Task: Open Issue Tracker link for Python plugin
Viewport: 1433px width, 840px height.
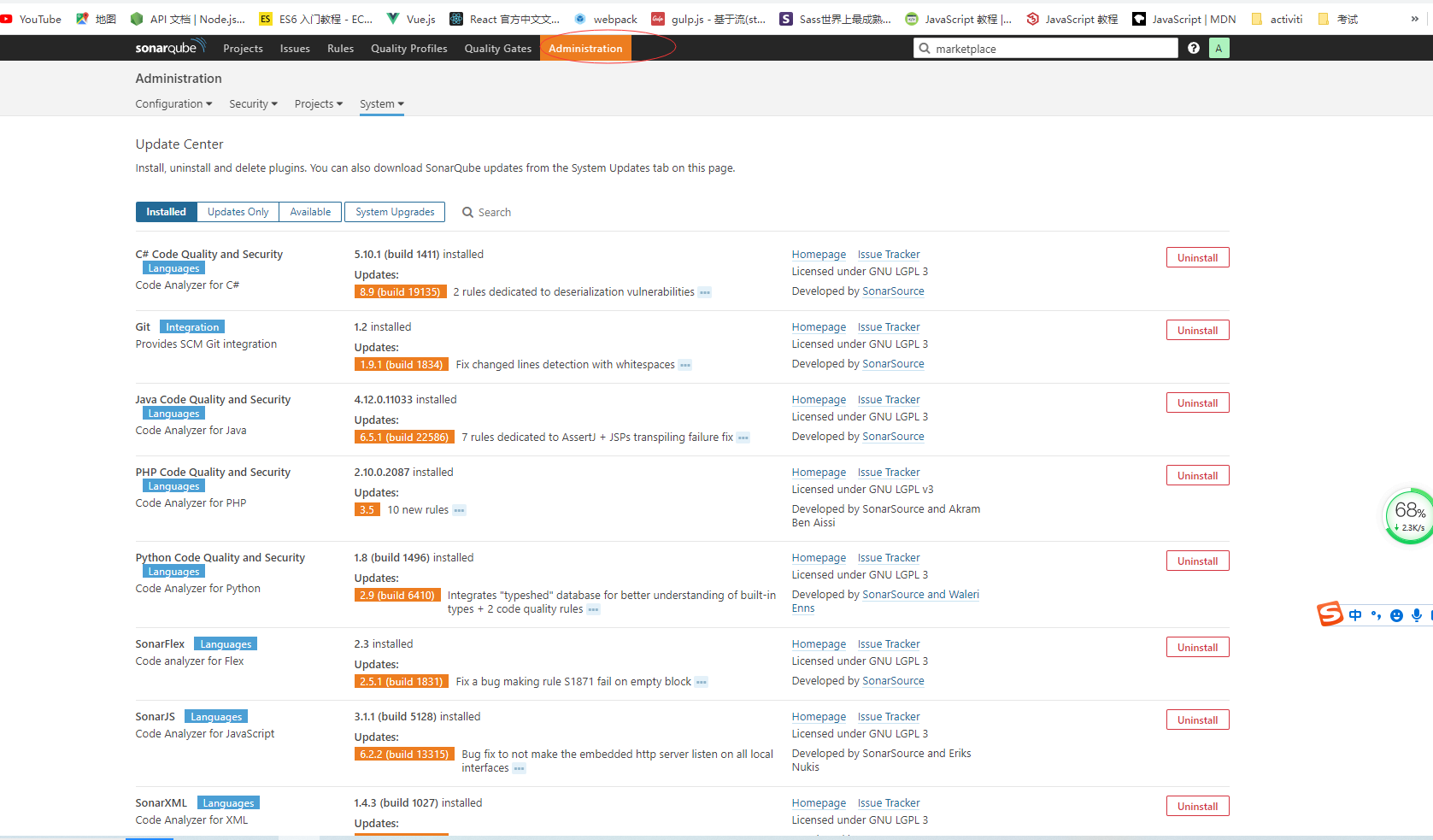Action: pyautogui.click(x=889, y=558)
